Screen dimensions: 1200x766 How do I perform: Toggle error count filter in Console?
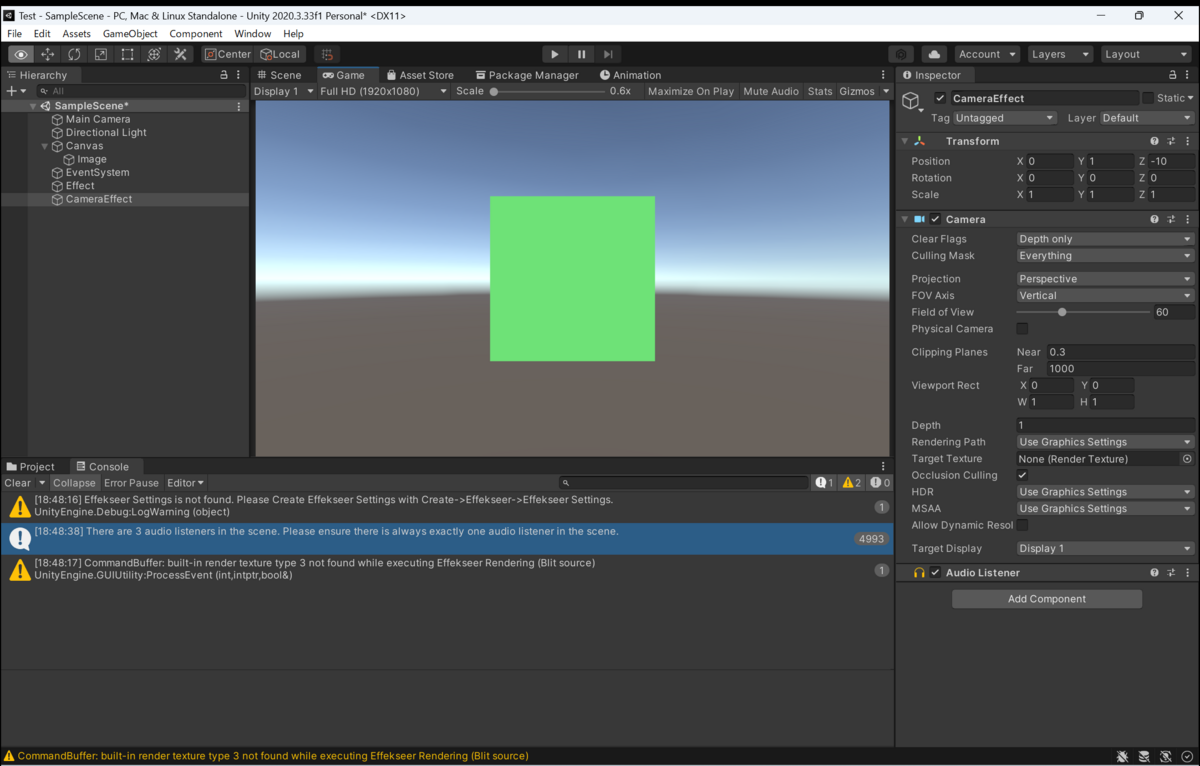879,483
